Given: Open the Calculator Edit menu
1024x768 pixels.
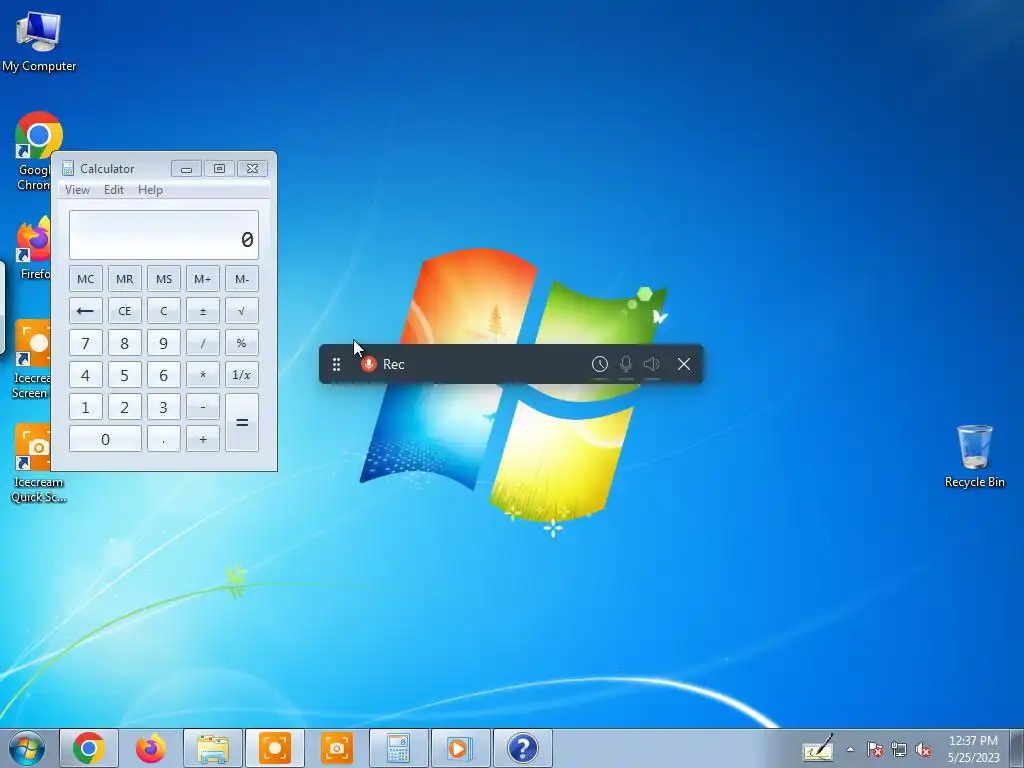Looking at the screenshot, I should [114, 190].
